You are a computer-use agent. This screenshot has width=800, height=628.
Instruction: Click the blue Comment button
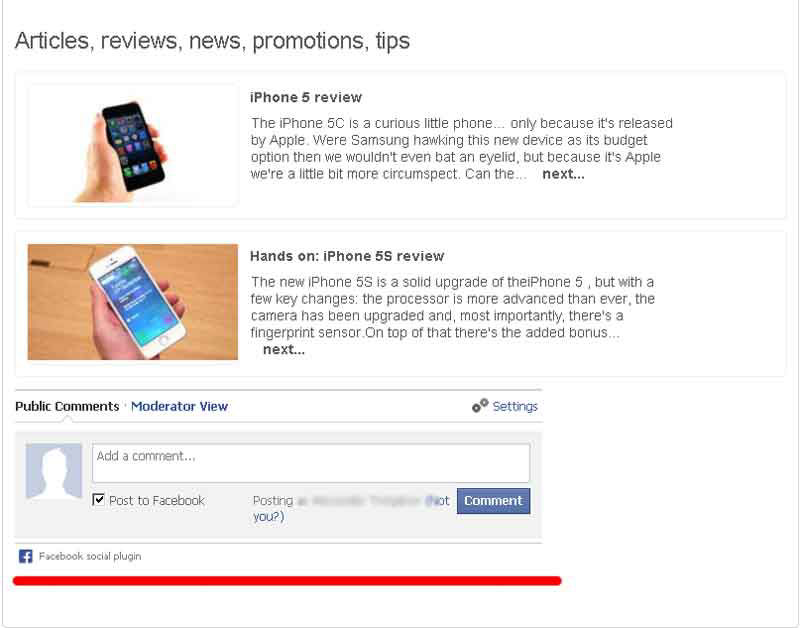coord(493,500)
